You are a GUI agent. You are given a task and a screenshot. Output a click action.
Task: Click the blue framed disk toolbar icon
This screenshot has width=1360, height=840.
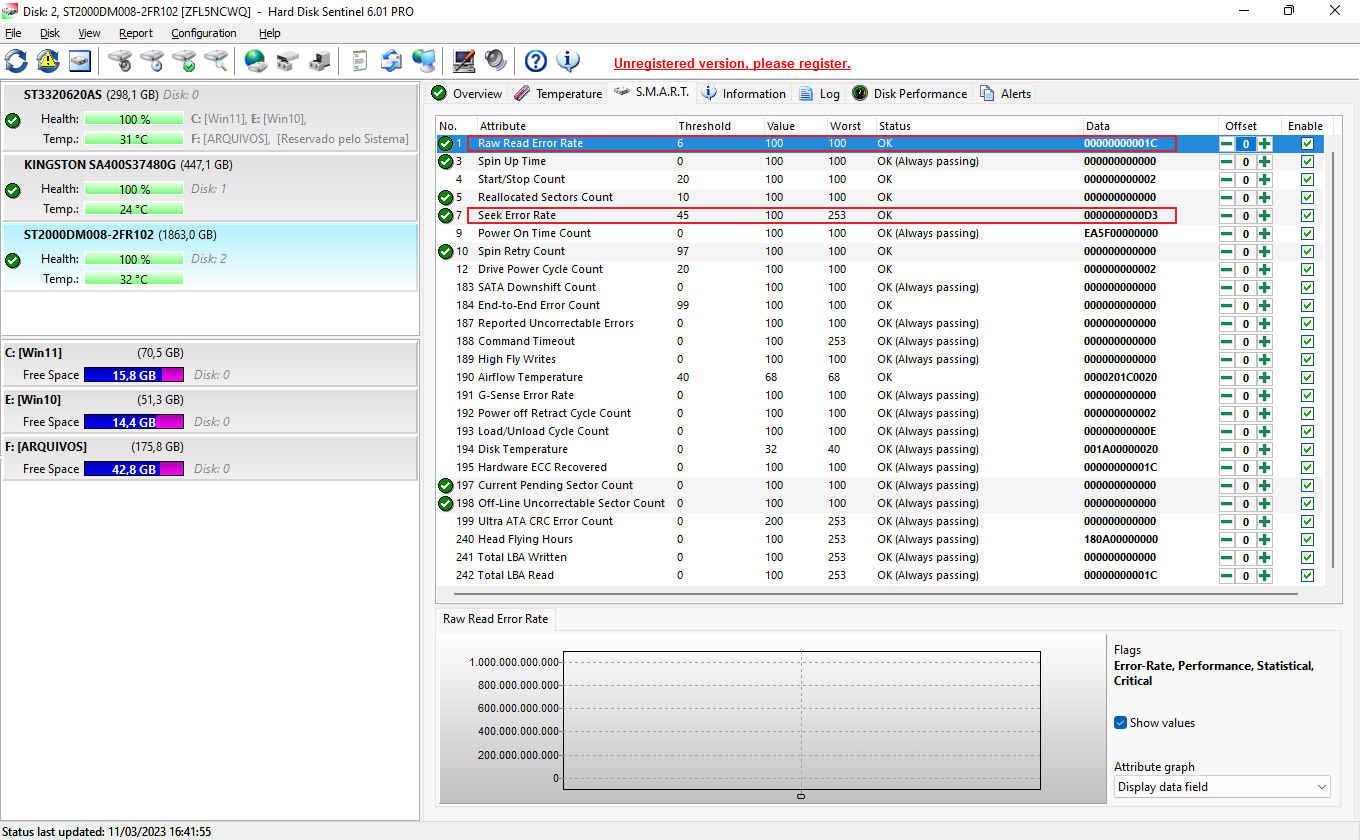coord(80,61)
